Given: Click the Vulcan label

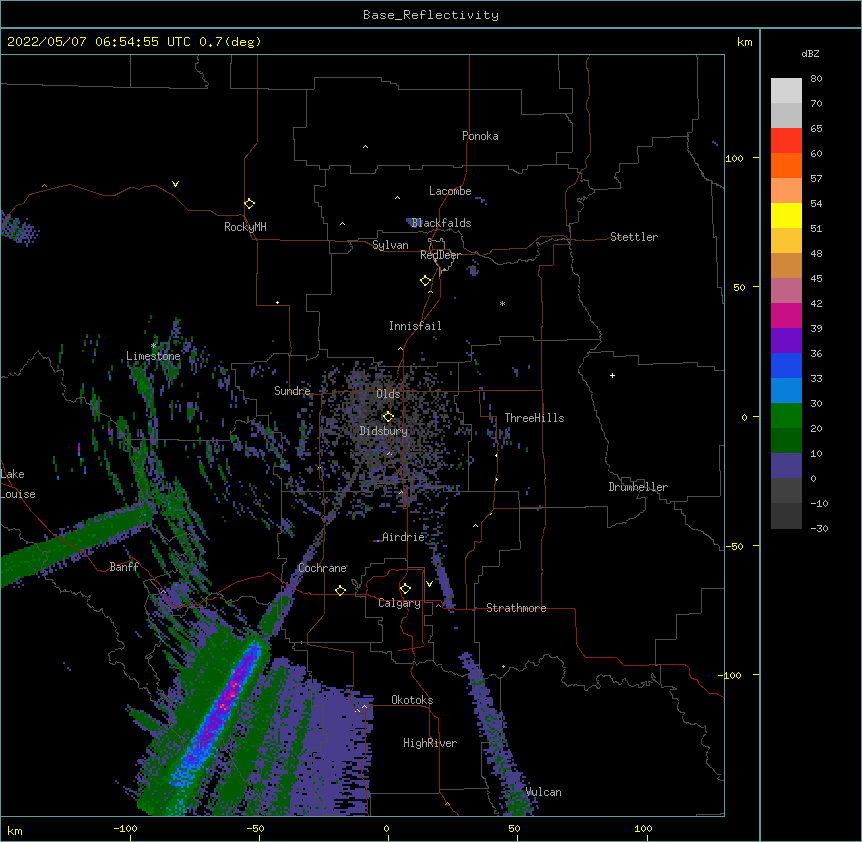Looking at the screenshot, I should tap(544, 792).
